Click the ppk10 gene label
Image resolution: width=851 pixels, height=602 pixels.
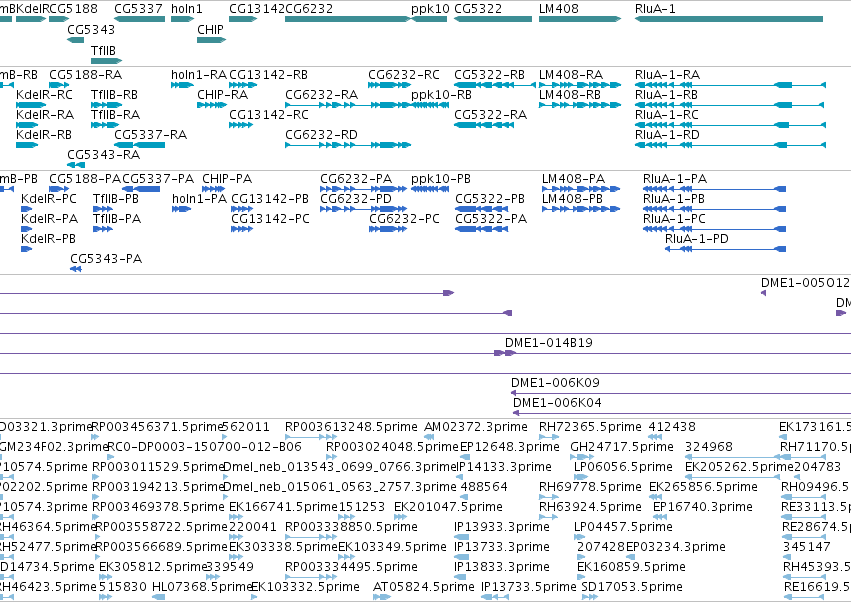(x=430, y=9)
